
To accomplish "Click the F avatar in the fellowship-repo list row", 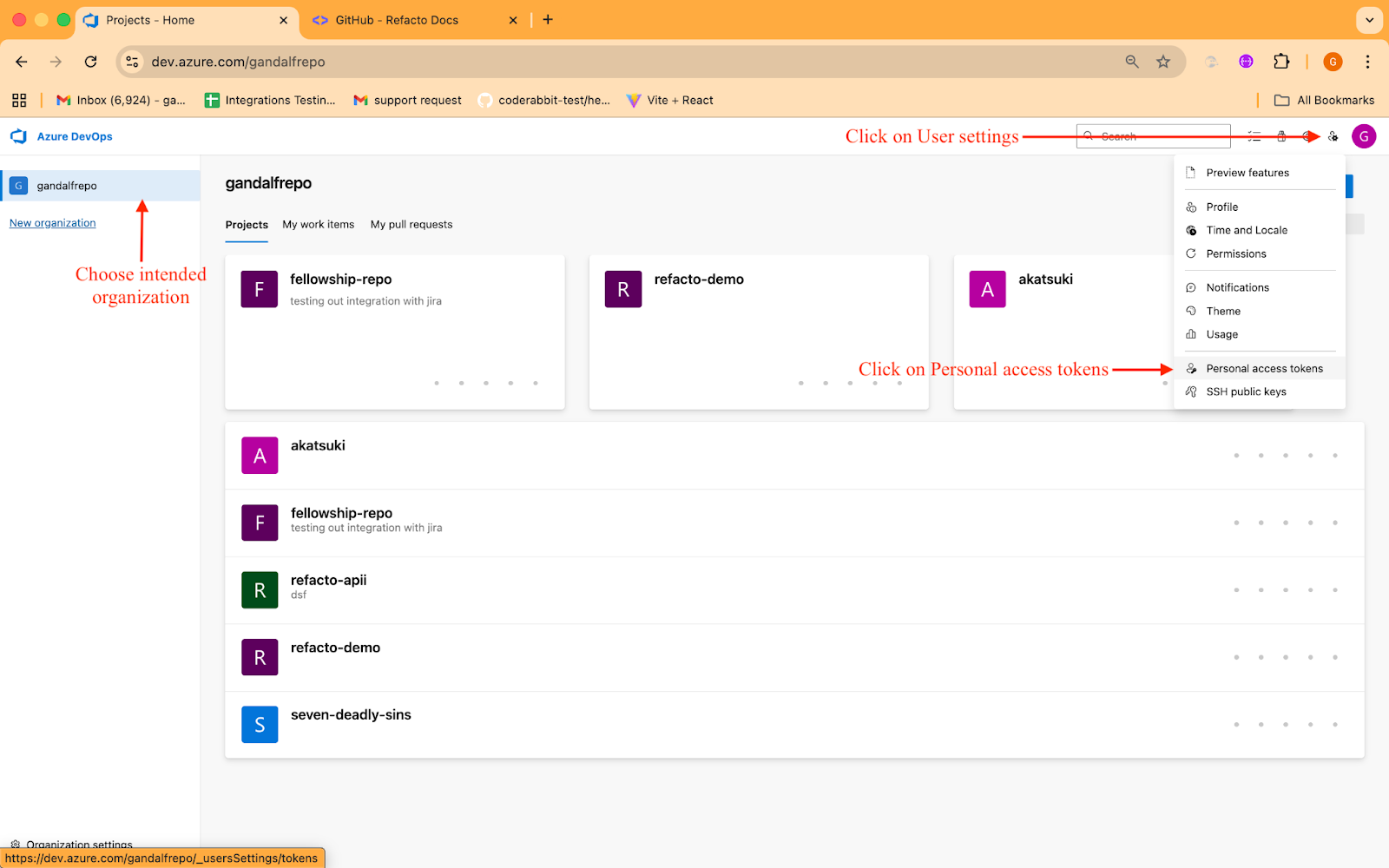I will (x=260, y=523).
